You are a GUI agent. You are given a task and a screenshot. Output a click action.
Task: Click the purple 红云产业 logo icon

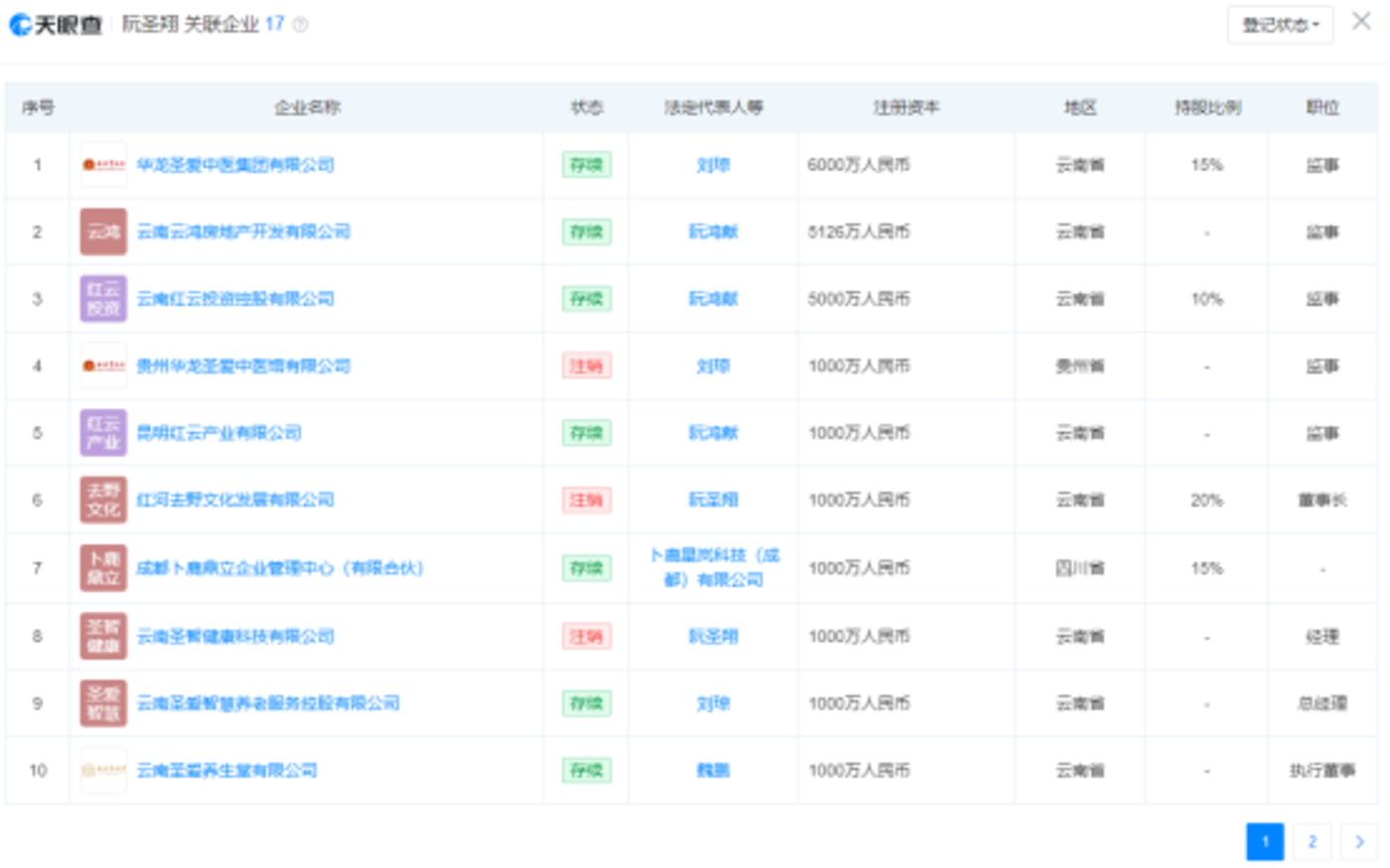coord(103,433)
